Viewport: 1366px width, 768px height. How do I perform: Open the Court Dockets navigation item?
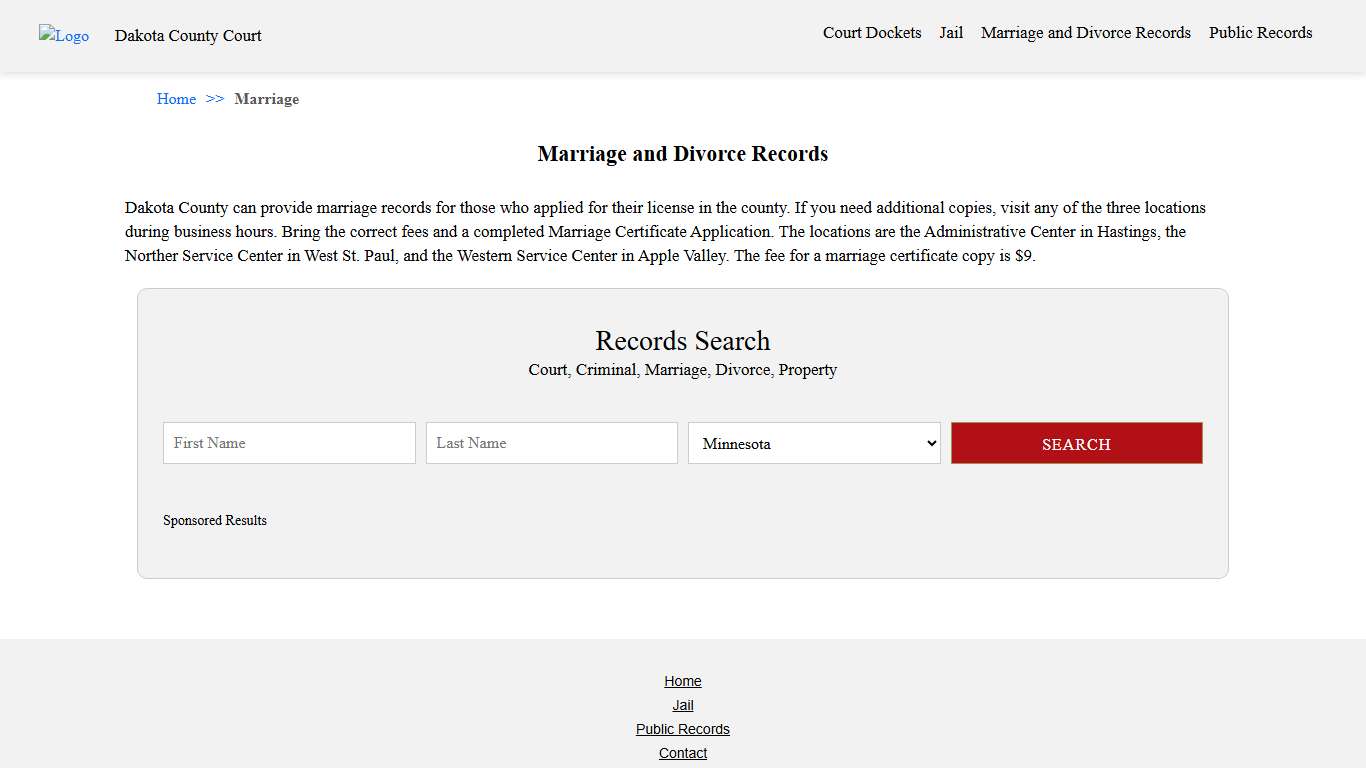(871, 33)
